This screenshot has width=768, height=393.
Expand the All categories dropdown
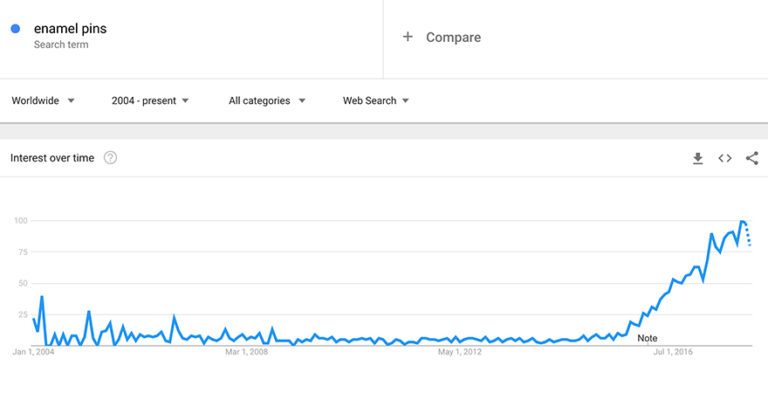point(267,100)
